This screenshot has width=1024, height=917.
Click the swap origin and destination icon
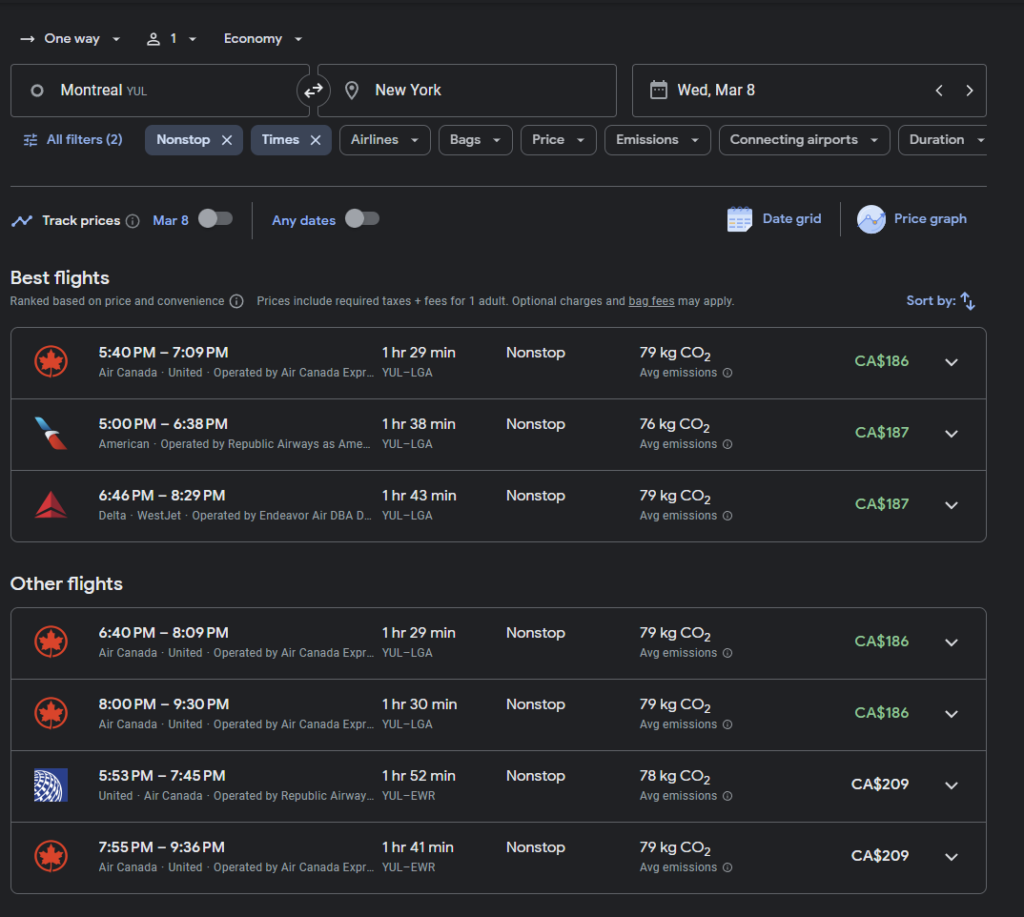pos(313,91)
